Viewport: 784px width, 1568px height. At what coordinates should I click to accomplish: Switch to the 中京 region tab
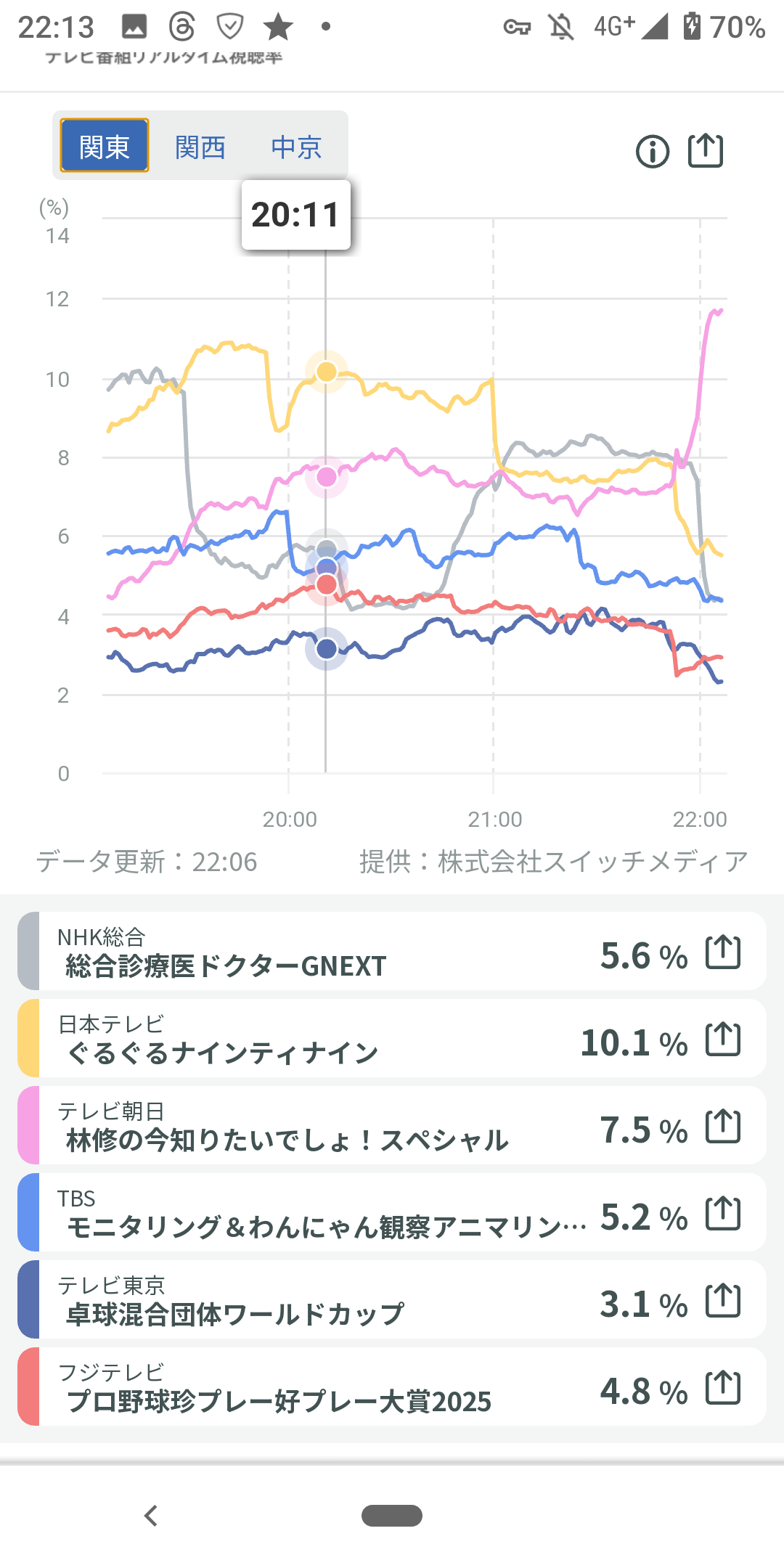[x=296, y=147]
